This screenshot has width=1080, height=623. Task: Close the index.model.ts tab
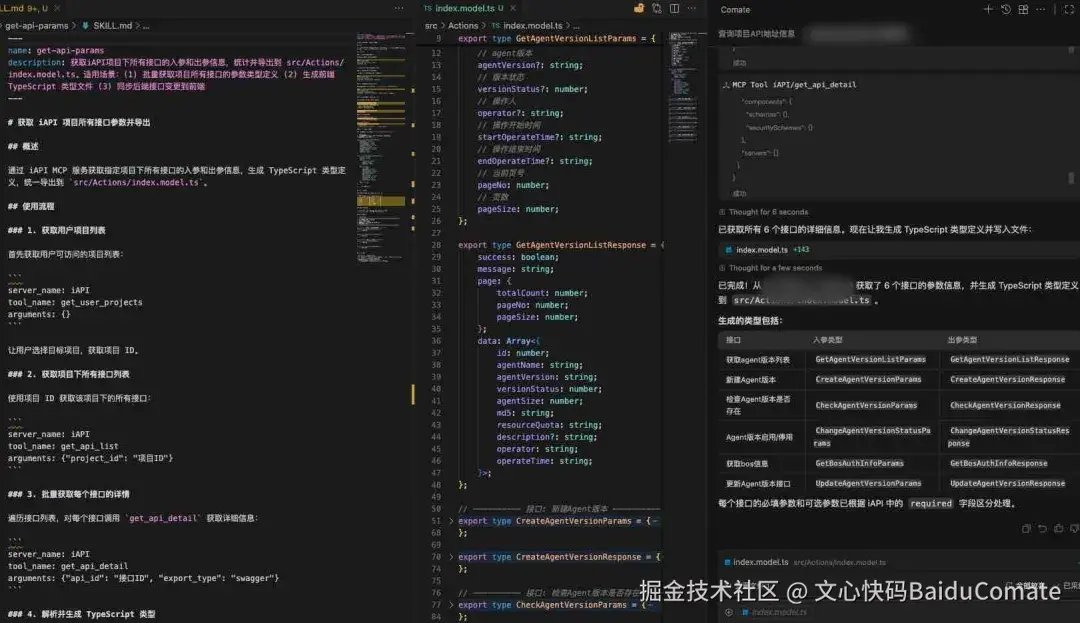pos(512,8)
